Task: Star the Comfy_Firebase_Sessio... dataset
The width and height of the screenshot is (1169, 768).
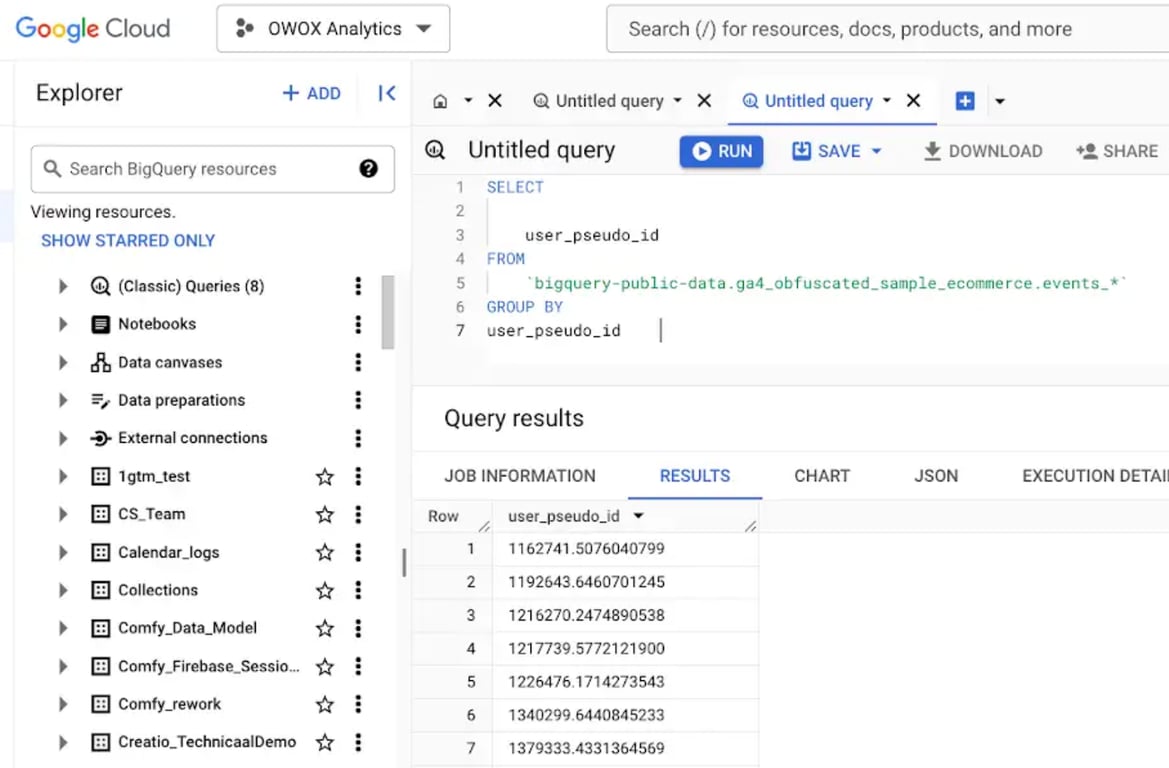Action: tap(324, 667)
